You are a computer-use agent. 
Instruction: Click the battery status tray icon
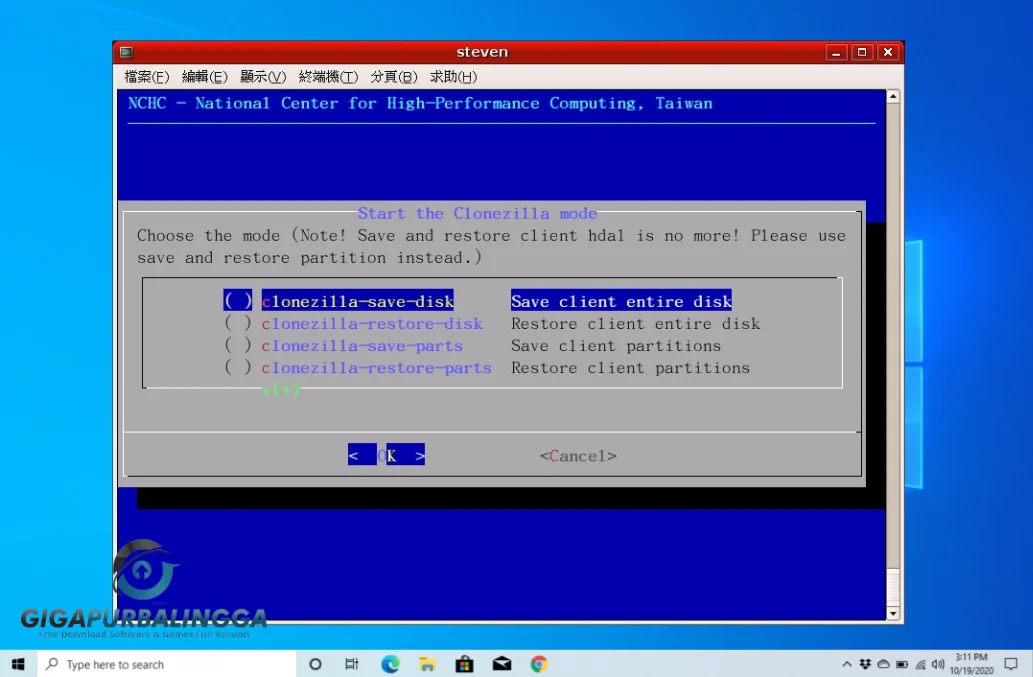click(902, 664)
